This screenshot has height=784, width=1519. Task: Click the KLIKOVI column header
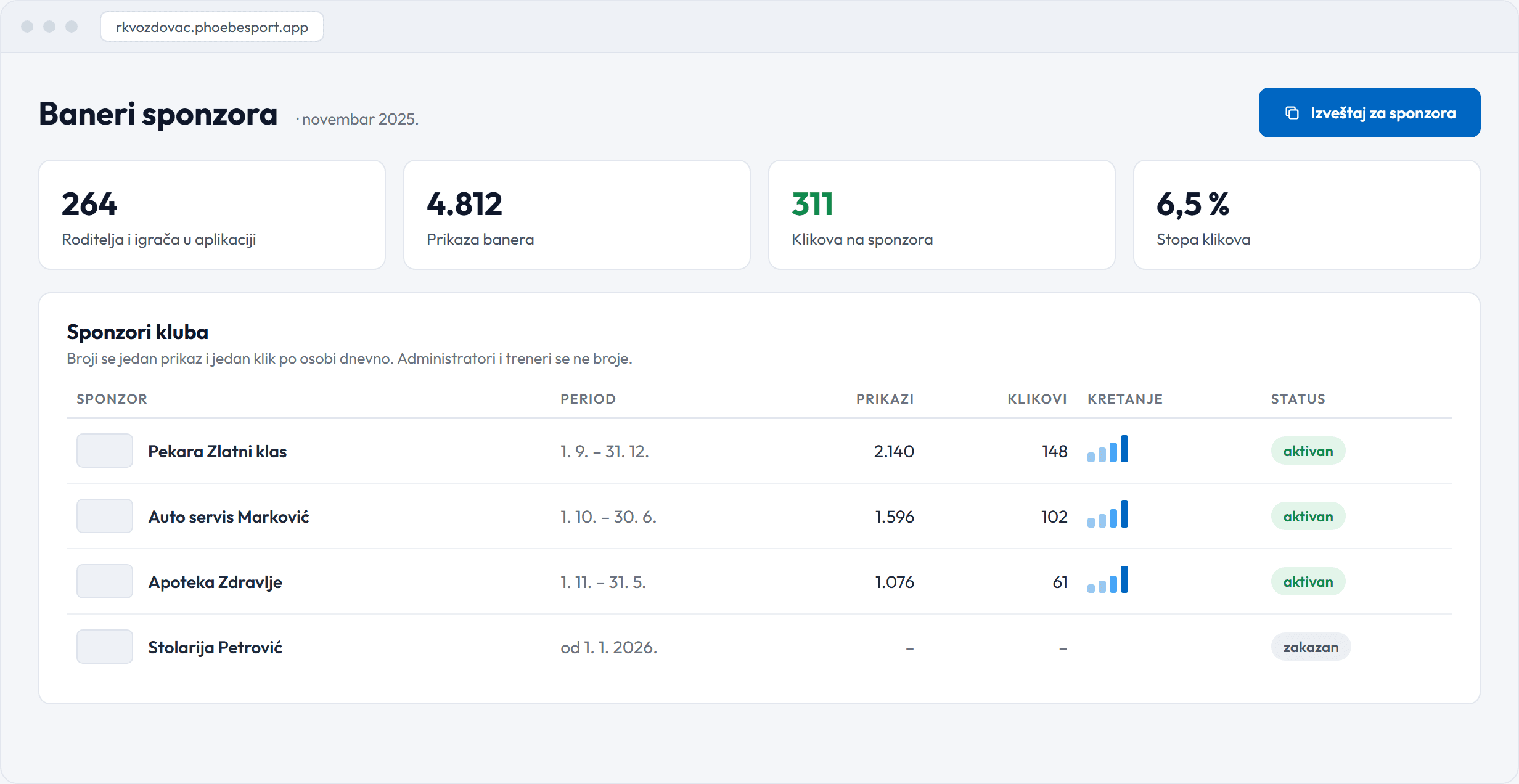[x=1038, y=399]
